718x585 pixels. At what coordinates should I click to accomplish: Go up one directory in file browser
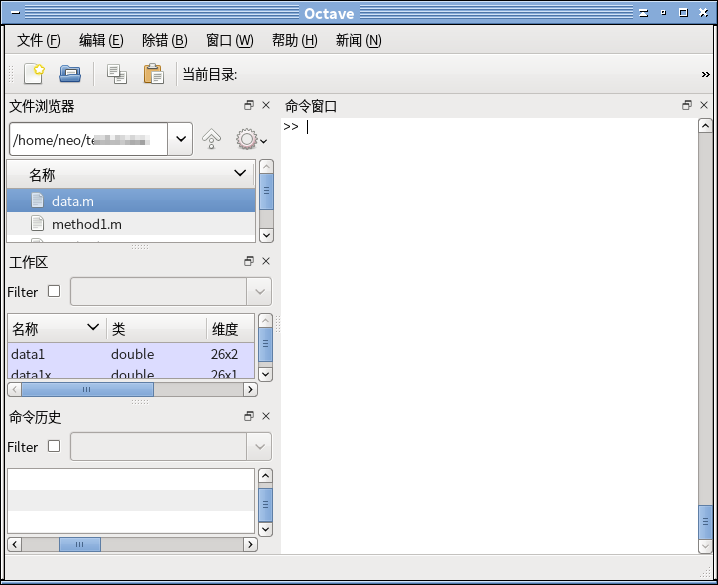click(x=211, y=140)
